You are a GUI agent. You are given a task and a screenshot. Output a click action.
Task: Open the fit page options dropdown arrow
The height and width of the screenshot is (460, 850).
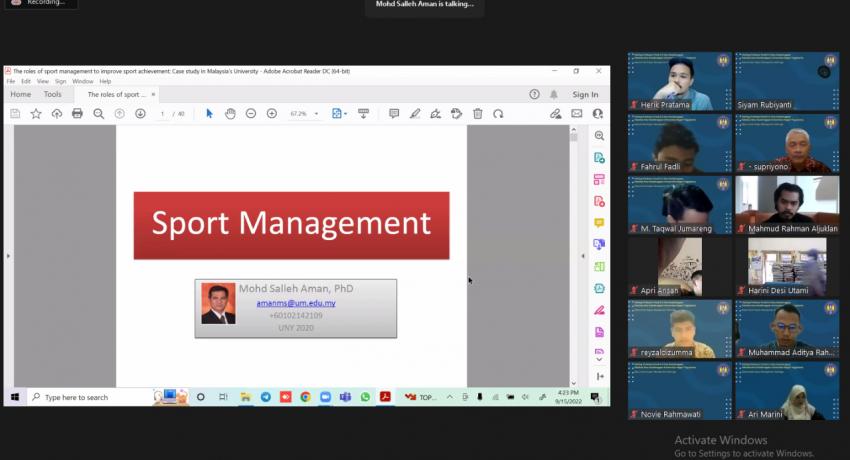click(x=345, y=114)
